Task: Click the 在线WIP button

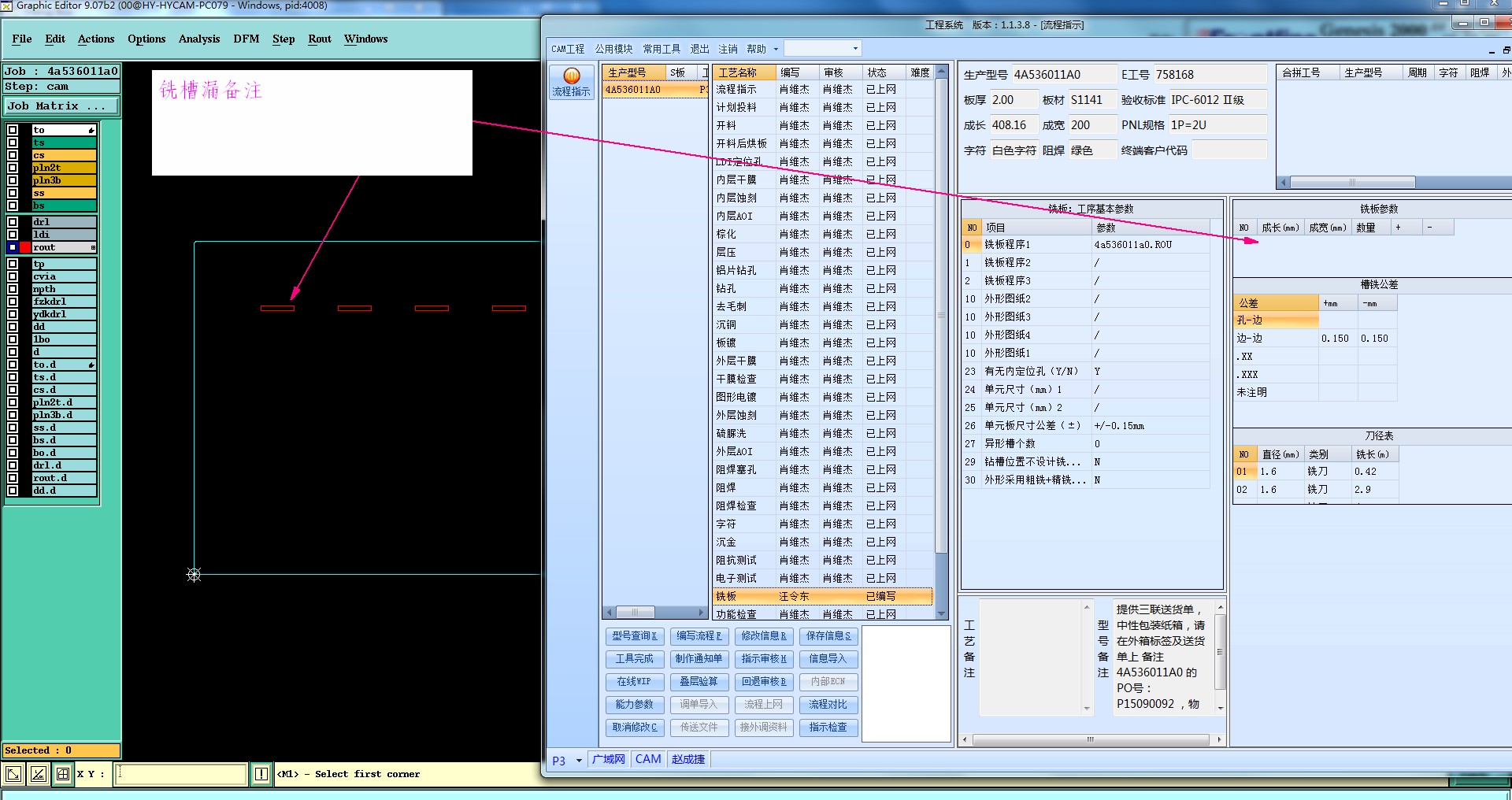Action: [635, 682]
